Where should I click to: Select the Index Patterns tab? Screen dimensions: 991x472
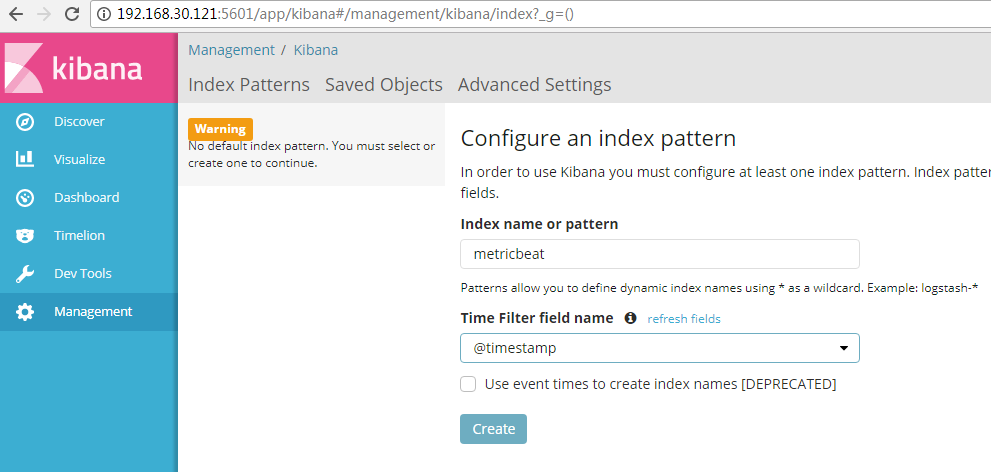click(x=249, y=85)
